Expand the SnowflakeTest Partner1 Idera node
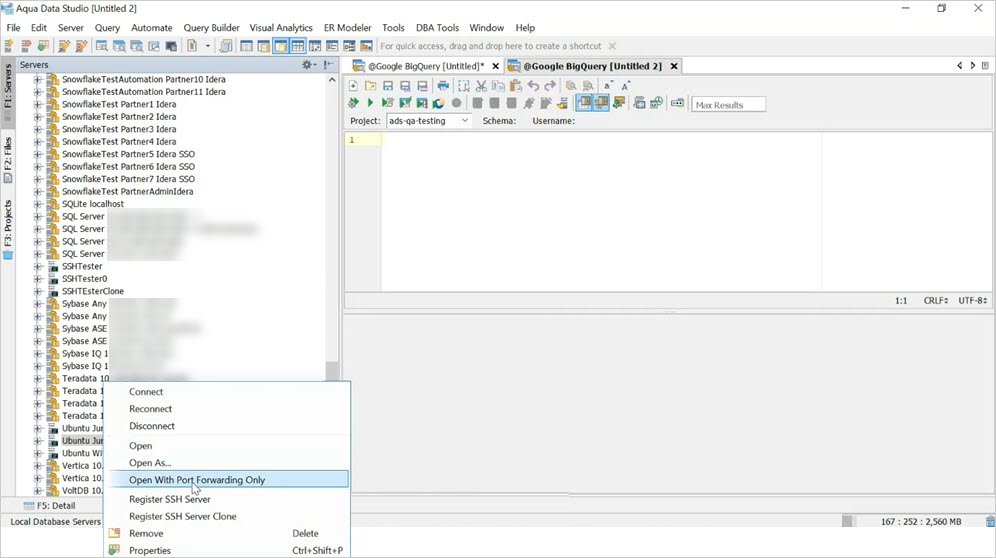996x558 pixels. coord(37,104)
